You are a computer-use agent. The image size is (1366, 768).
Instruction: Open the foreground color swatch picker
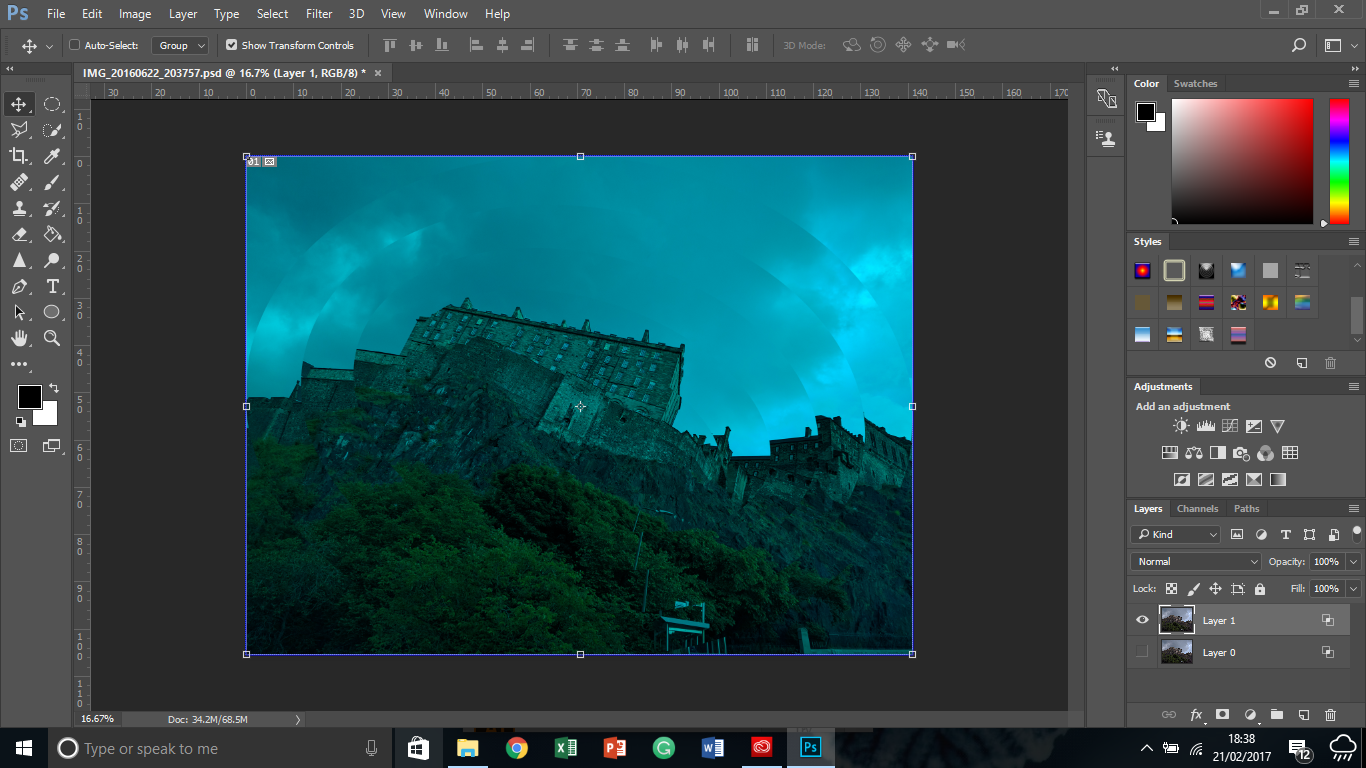click(x=29, y=395)
